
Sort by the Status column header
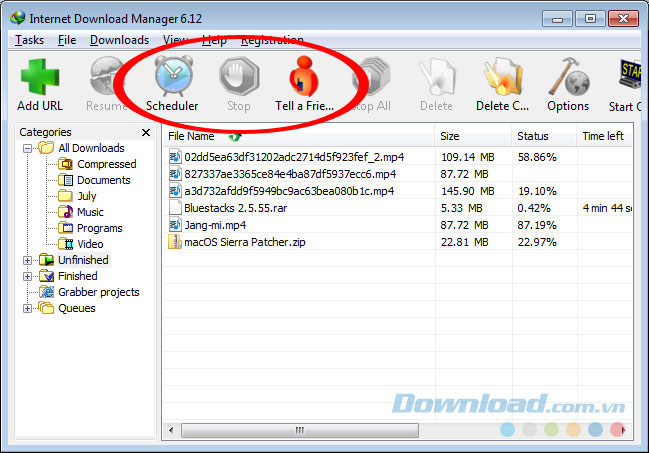point(544,136)
